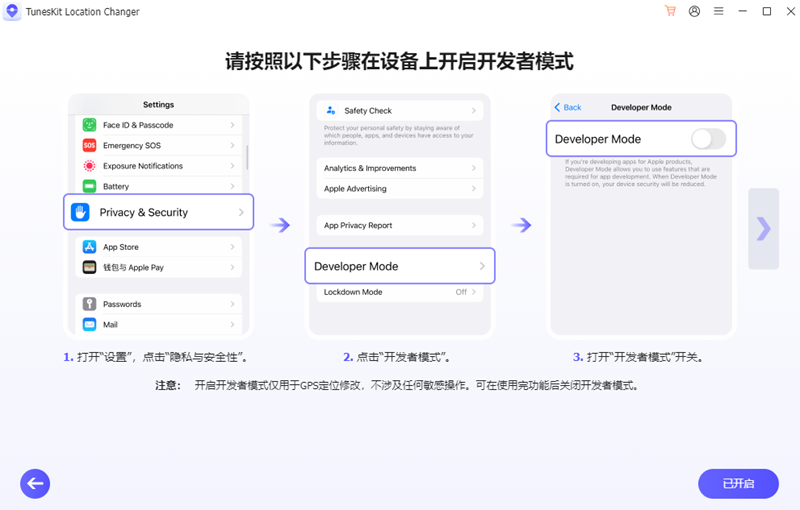Click step 3 instruction text
This screenshot has width=800, height=510.
point(638,357)
